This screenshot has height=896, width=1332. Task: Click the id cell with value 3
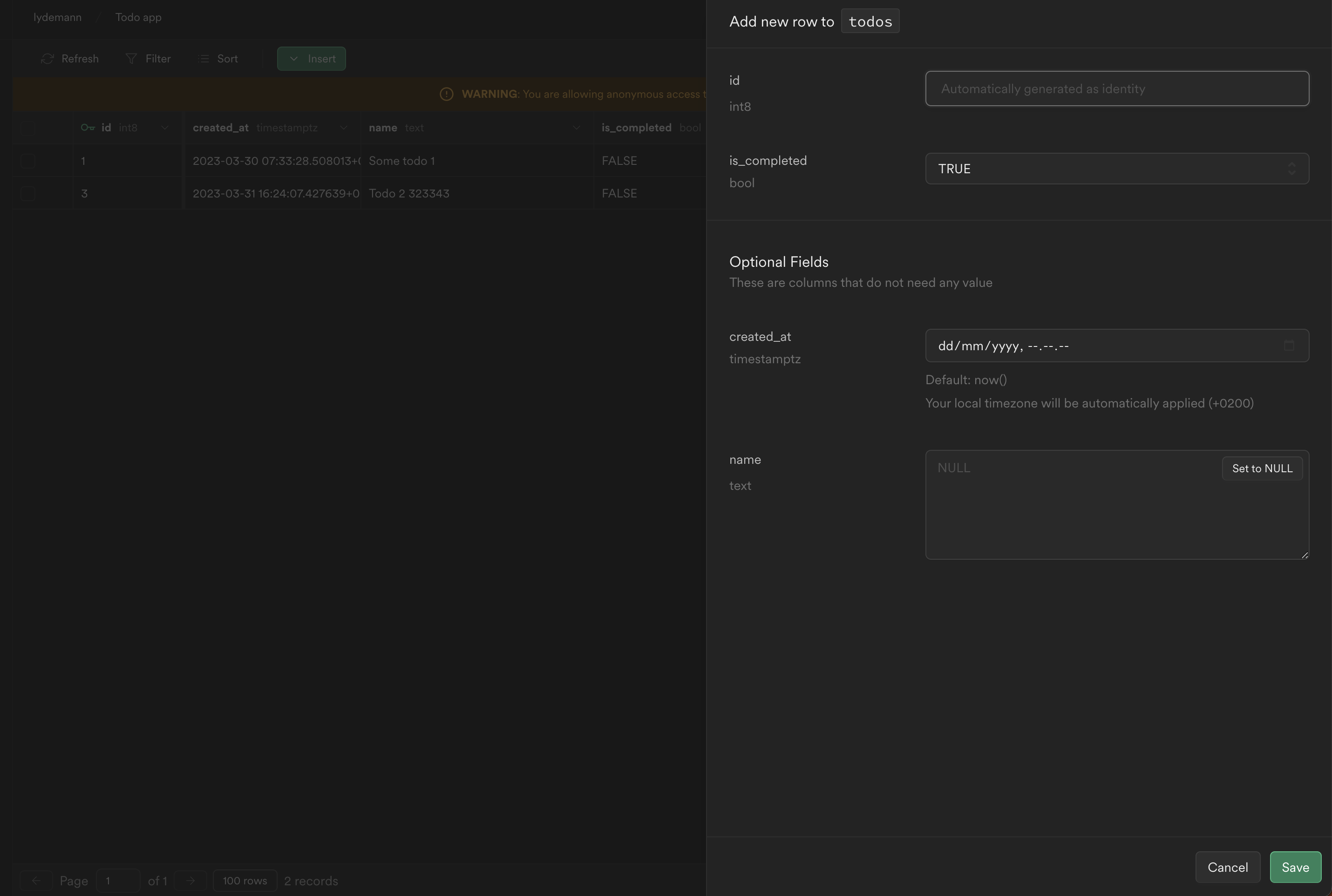(128, 193)
